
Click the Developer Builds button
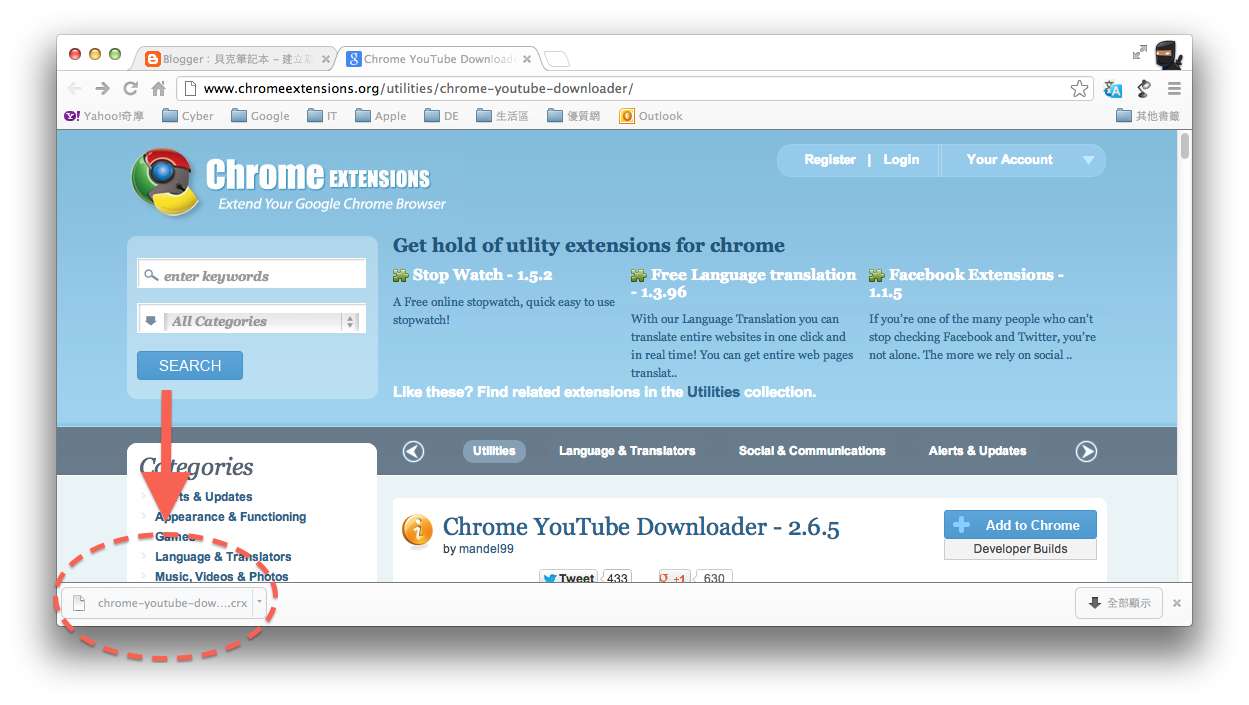[1020, 549]
